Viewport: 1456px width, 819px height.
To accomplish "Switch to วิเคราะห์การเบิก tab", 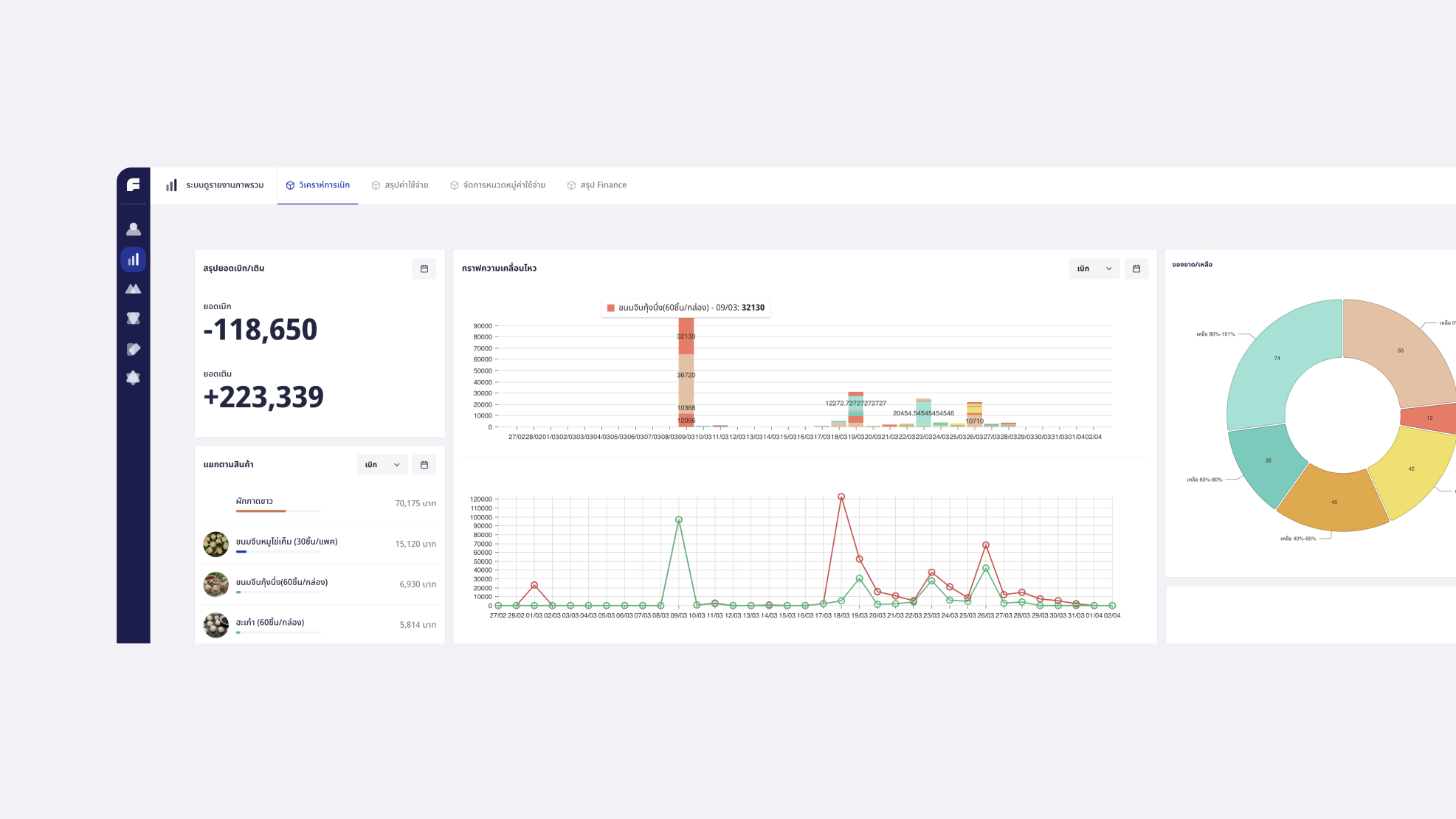I will (318, 185).
